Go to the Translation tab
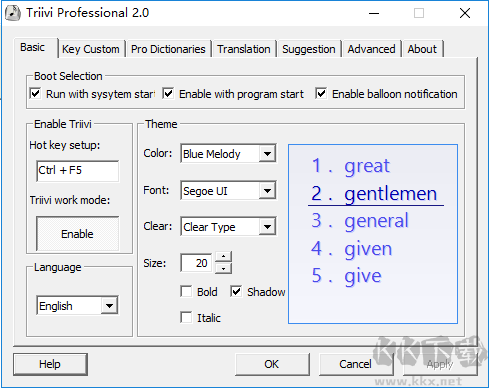The image size is (489, 388). (x=244, y=49)
